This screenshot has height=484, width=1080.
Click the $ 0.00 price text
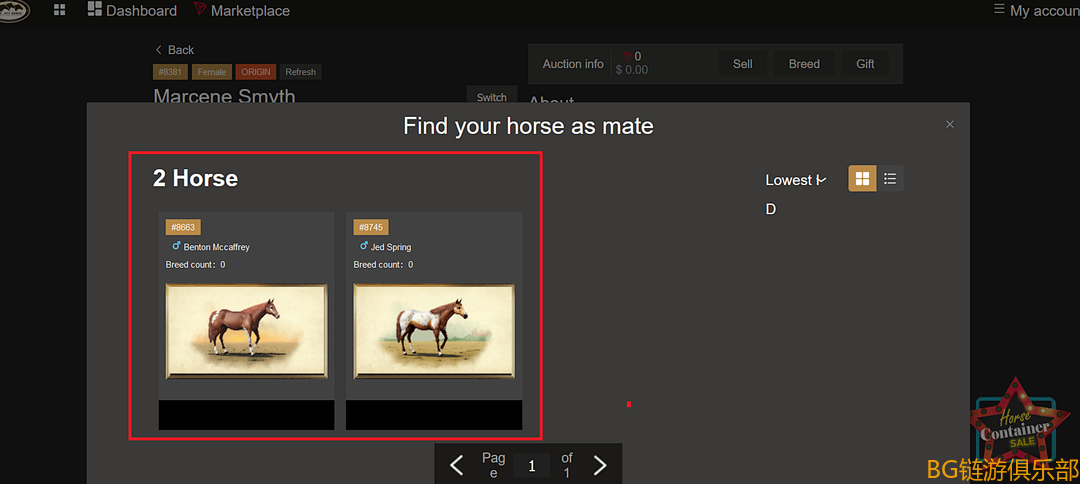(632, 70)
